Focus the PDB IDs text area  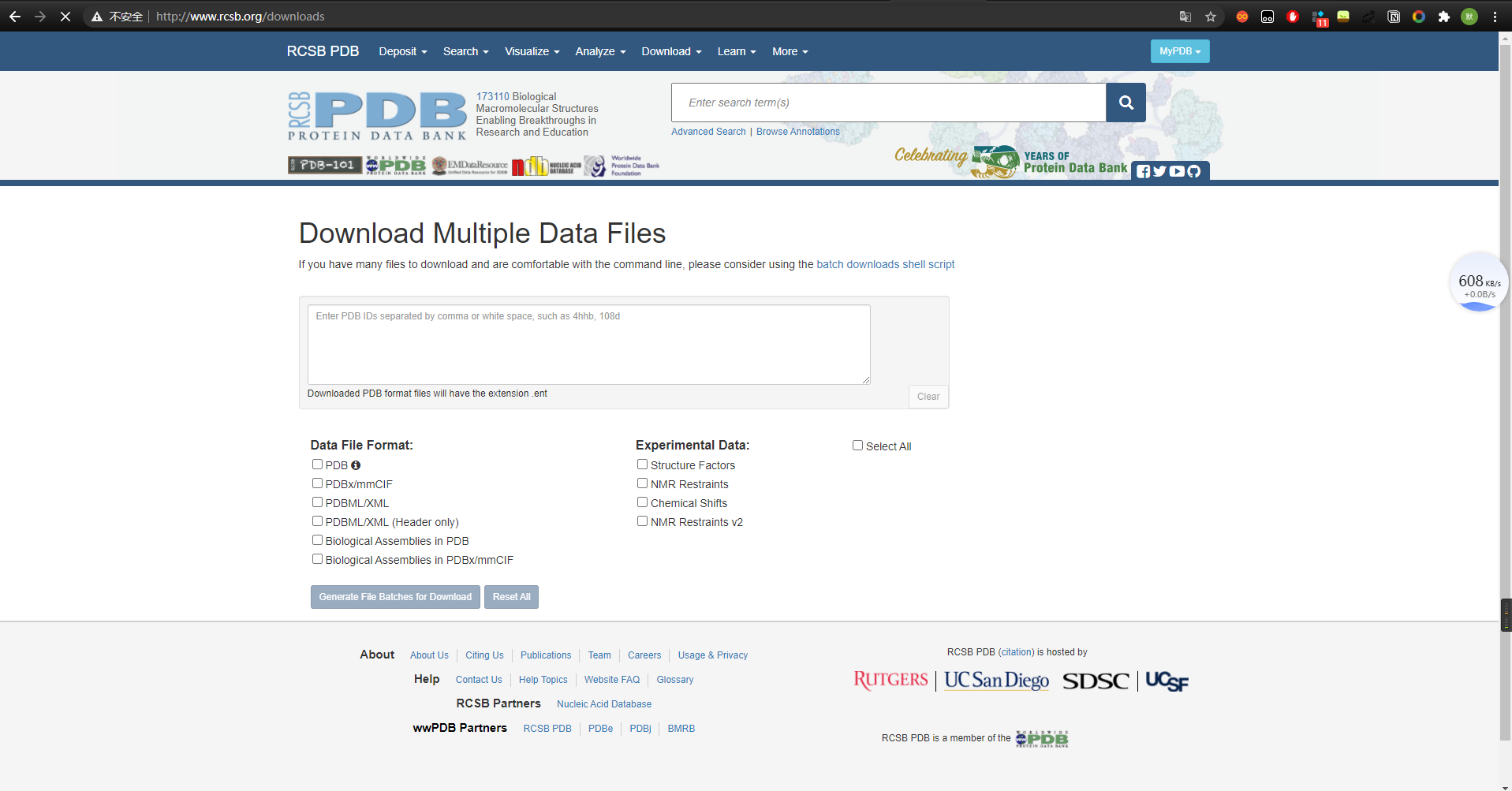(x=588, y=345)
